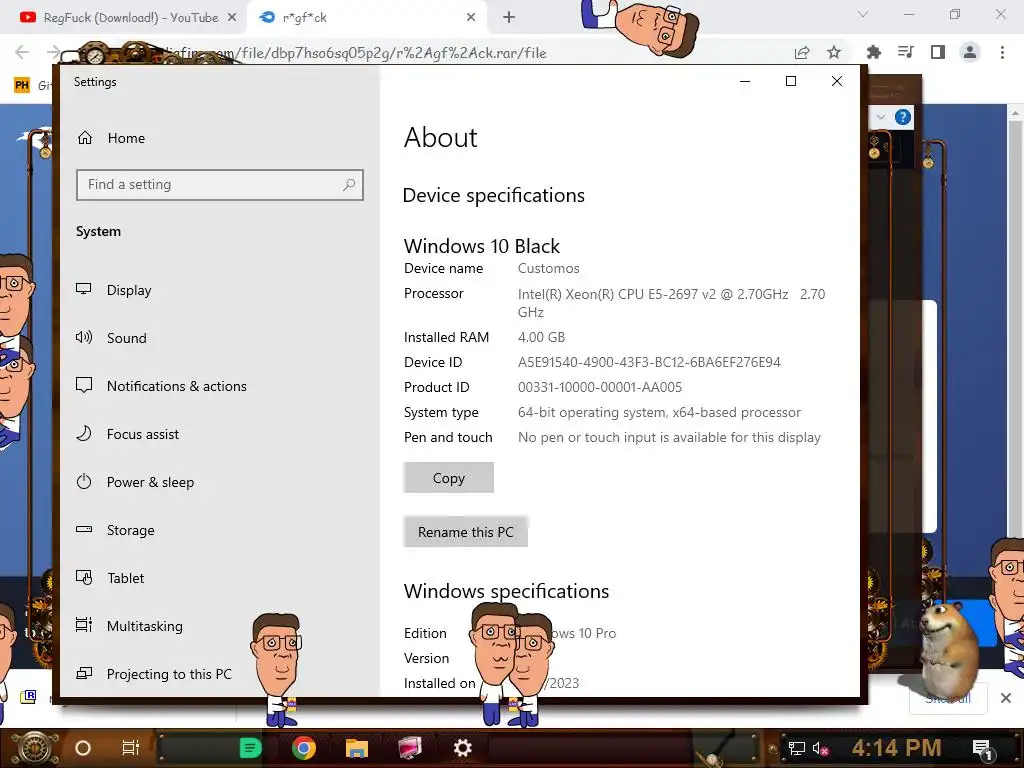Click the Chrome address bar URL
The image size is (1024, 768).
tap(392, 53)
